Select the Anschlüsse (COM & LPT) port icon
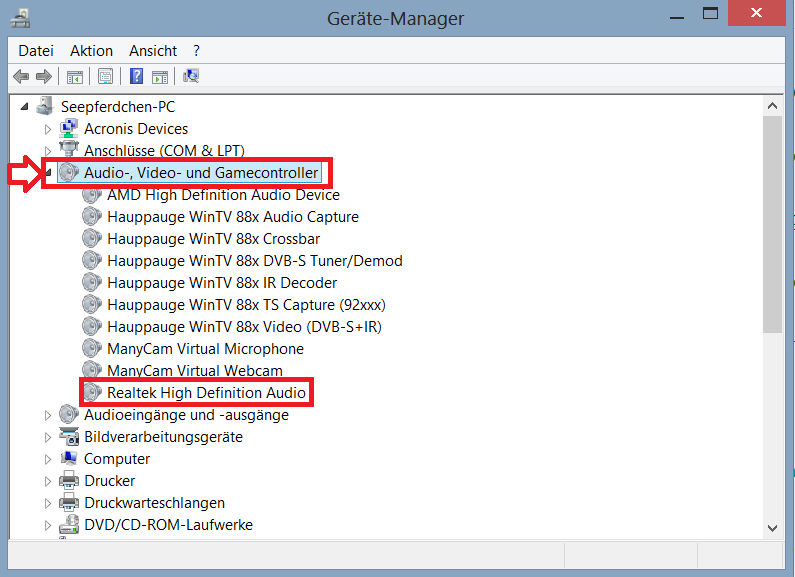Viewport: 795px width, 577px height. tap(68, 150)
